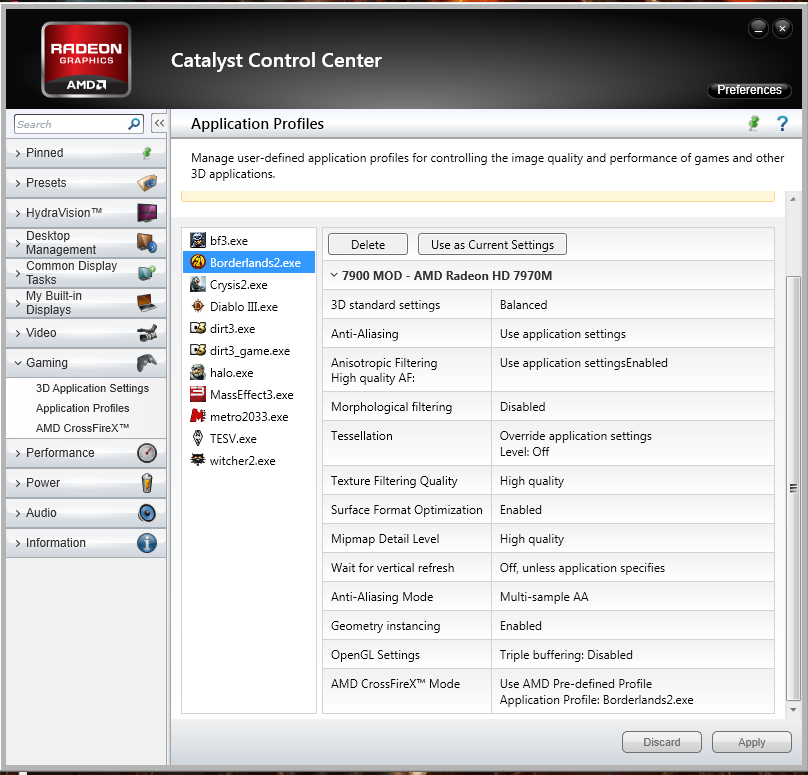Expand the Performance section
The width and height of the screenshot is (808, 775).
pos(18,453)
